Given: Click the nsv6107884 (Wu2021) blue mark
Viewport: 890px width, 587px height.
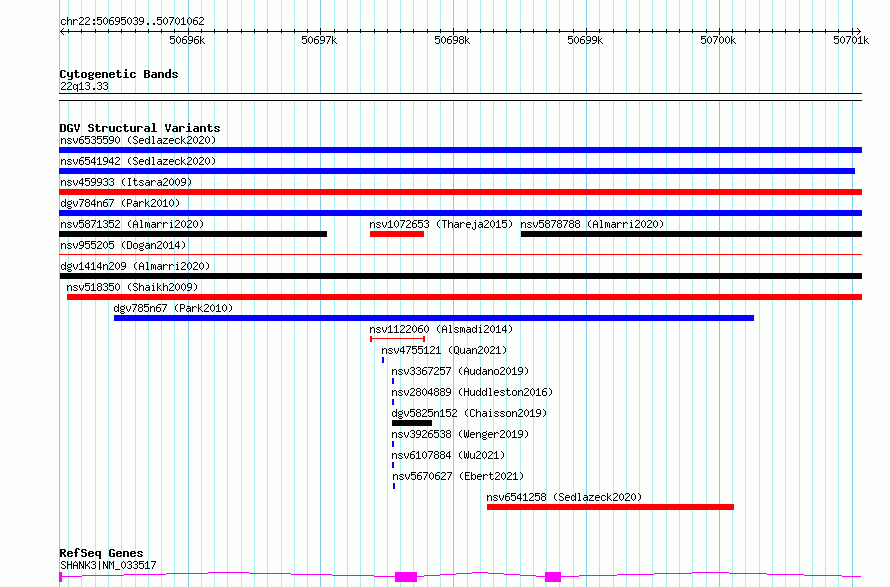Looking at the screenshot, I should 393,465.
